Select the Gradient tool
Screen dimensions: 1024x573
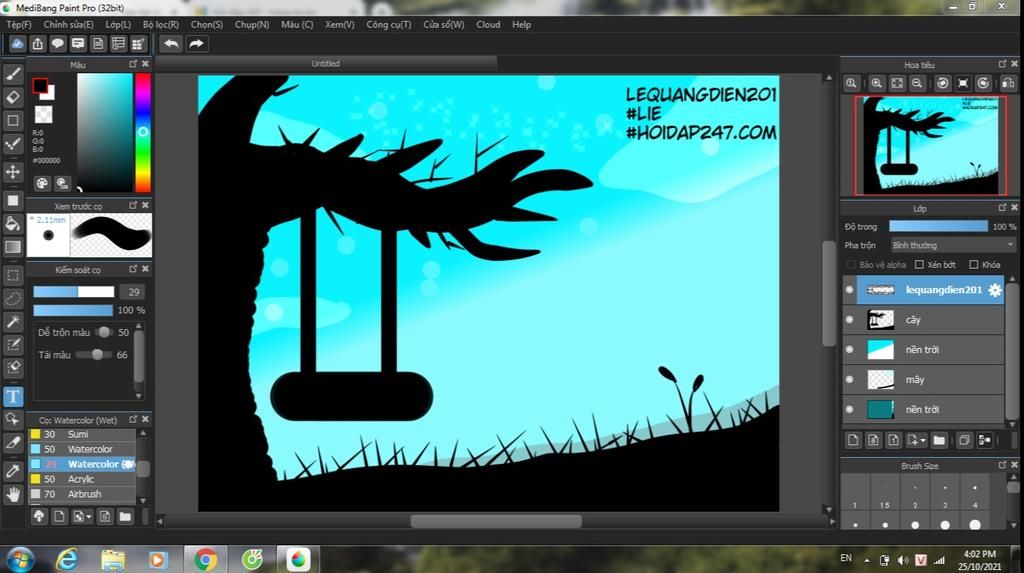13,247
